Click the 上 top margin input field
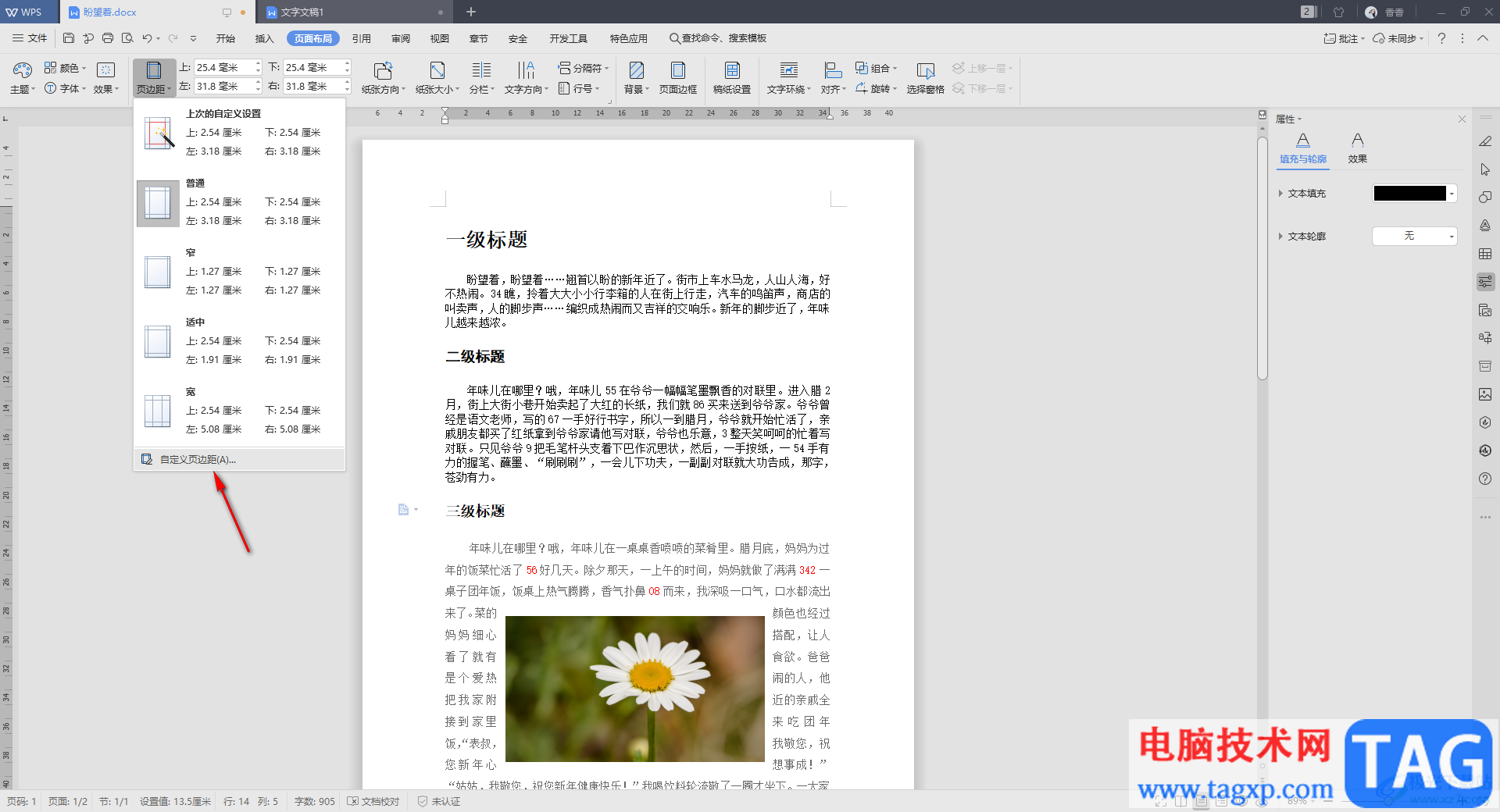This screenshot has width=1500, height=812. click(x=223, y=68)
